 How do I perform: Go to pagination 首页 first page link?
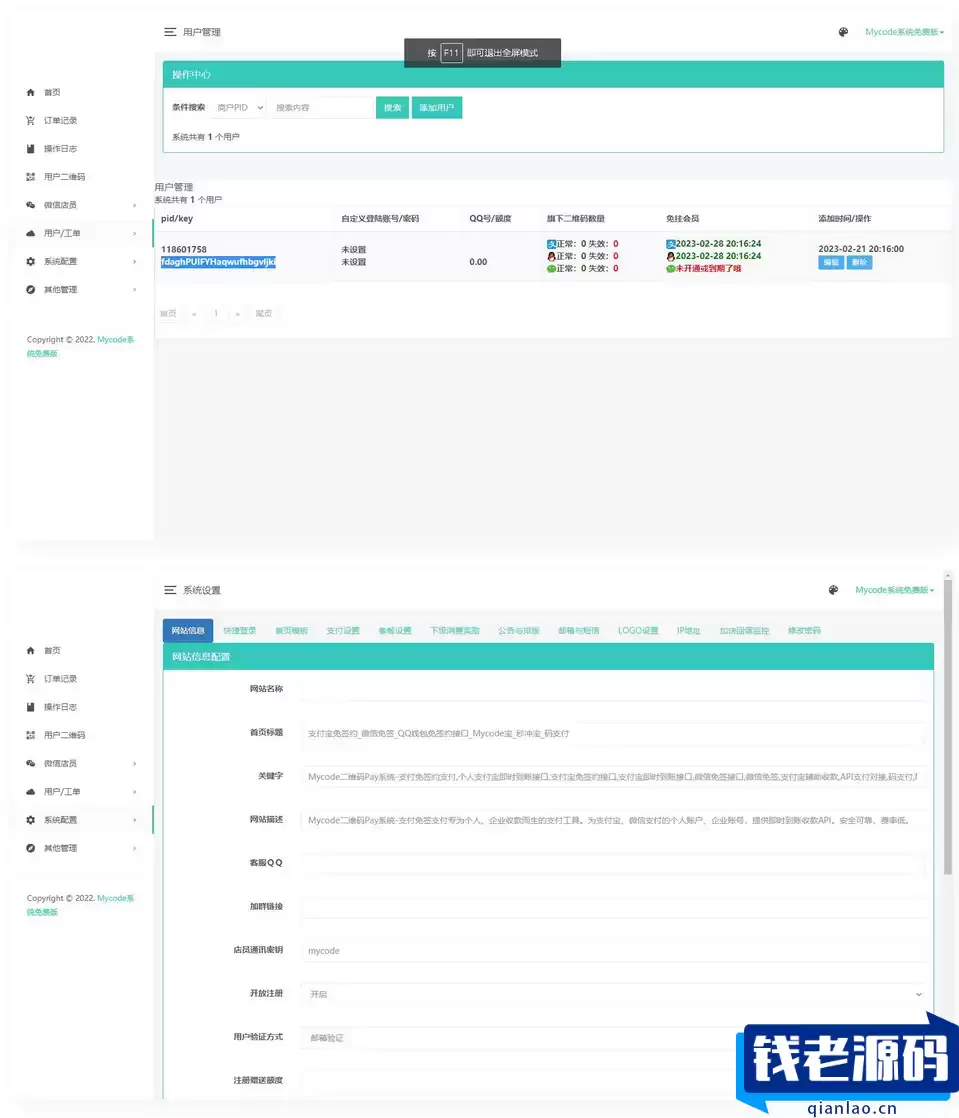(x=168, y=314)
